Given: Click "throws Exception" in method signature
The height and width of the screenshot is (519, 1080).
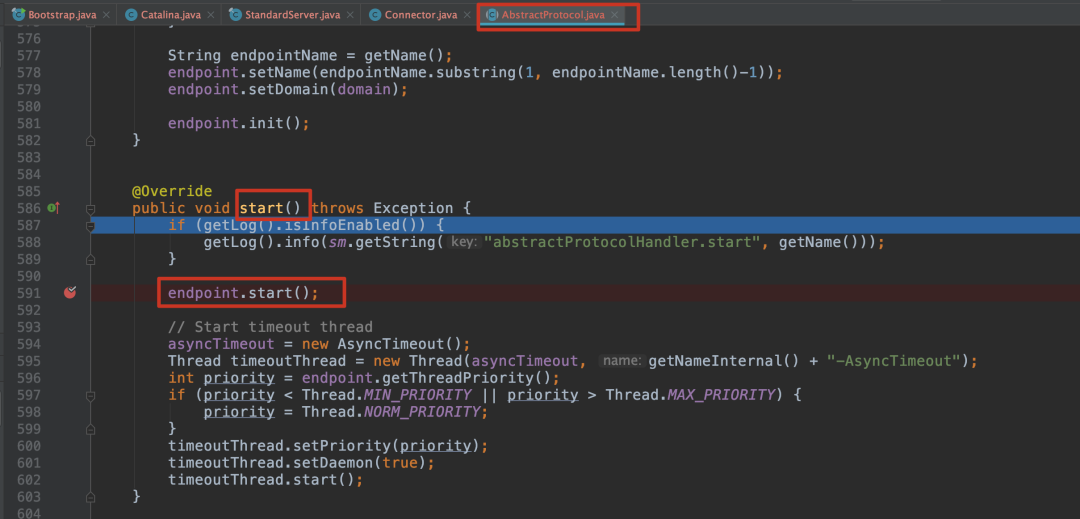Looking at the screenshot, I should [x=382, y=208].
